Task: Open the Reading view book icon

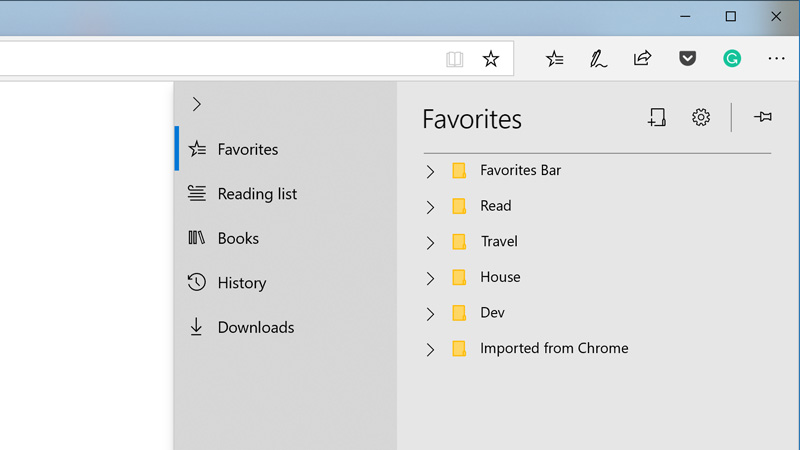Action: click(x=455, y=60)
